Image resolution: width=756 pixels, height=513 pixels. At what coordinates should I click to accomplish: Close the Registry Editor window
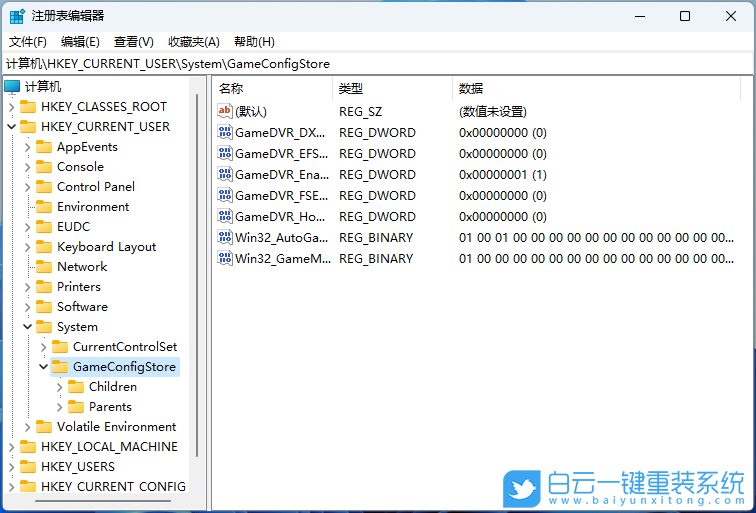(x=730, y=16)
